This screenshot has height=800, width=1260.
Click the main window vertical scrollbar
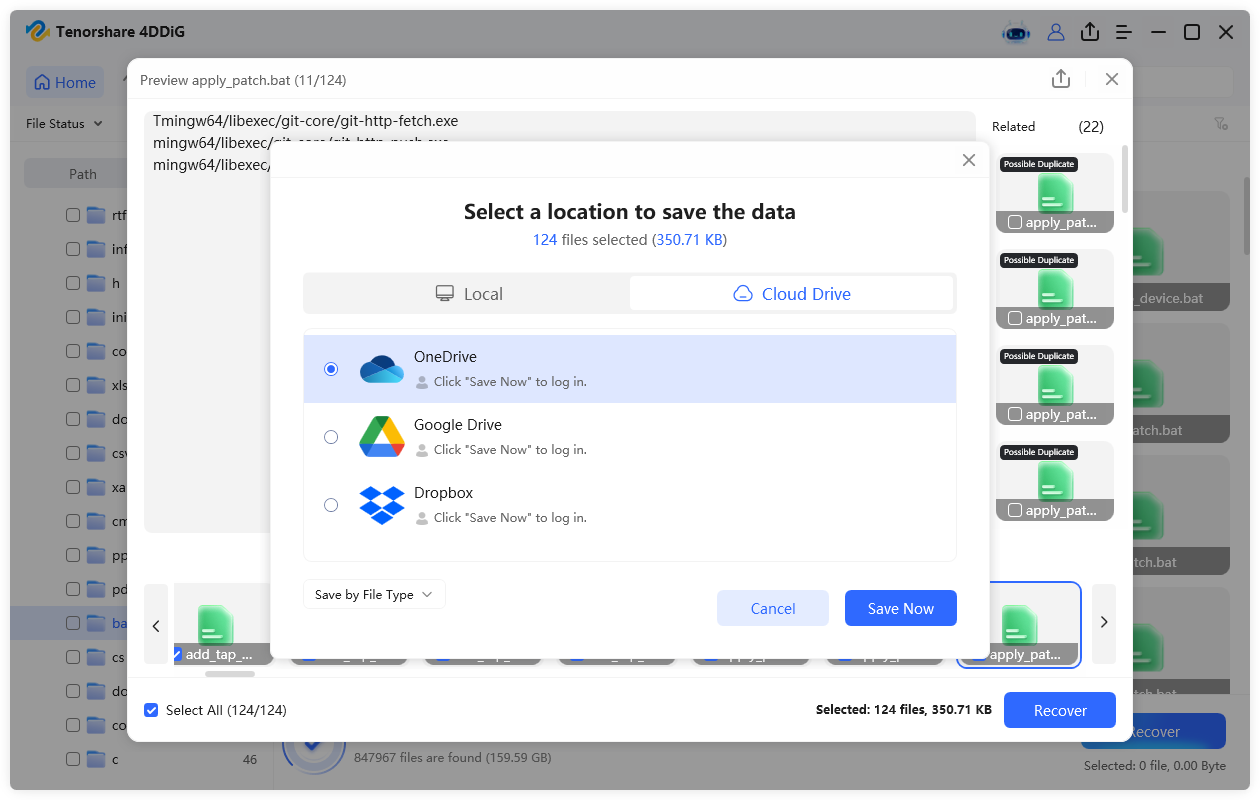(1246, 215)
